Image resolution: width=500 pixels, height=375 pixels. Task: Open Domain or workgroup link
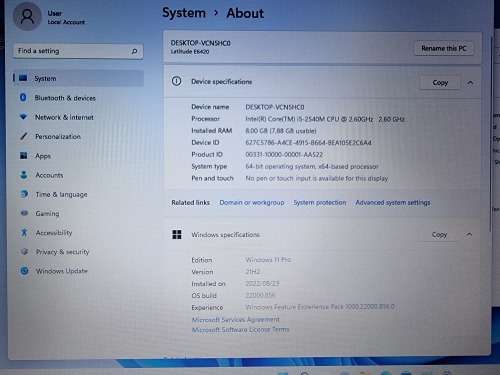(x=252, y=203)
